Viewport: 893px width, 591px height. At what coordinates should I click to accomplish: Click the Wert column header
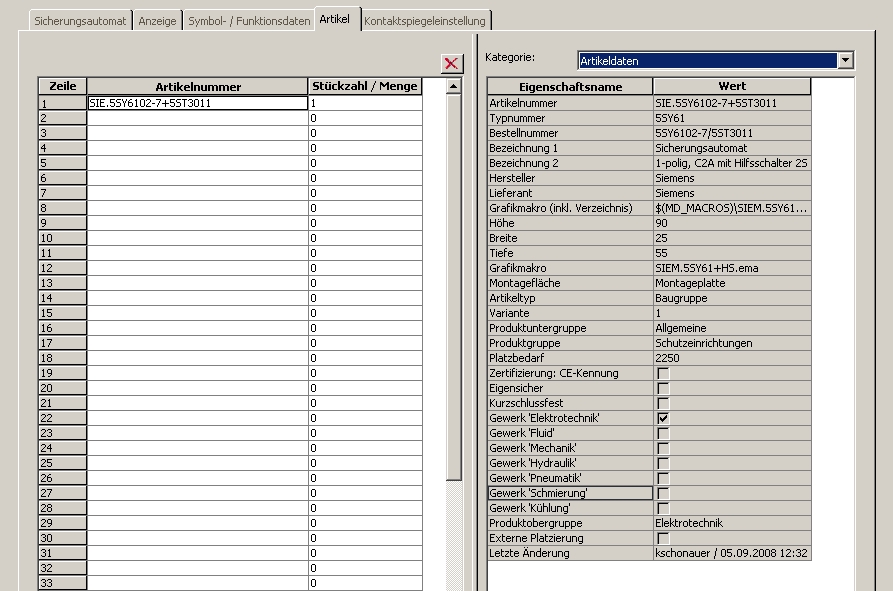pos(732,86)
